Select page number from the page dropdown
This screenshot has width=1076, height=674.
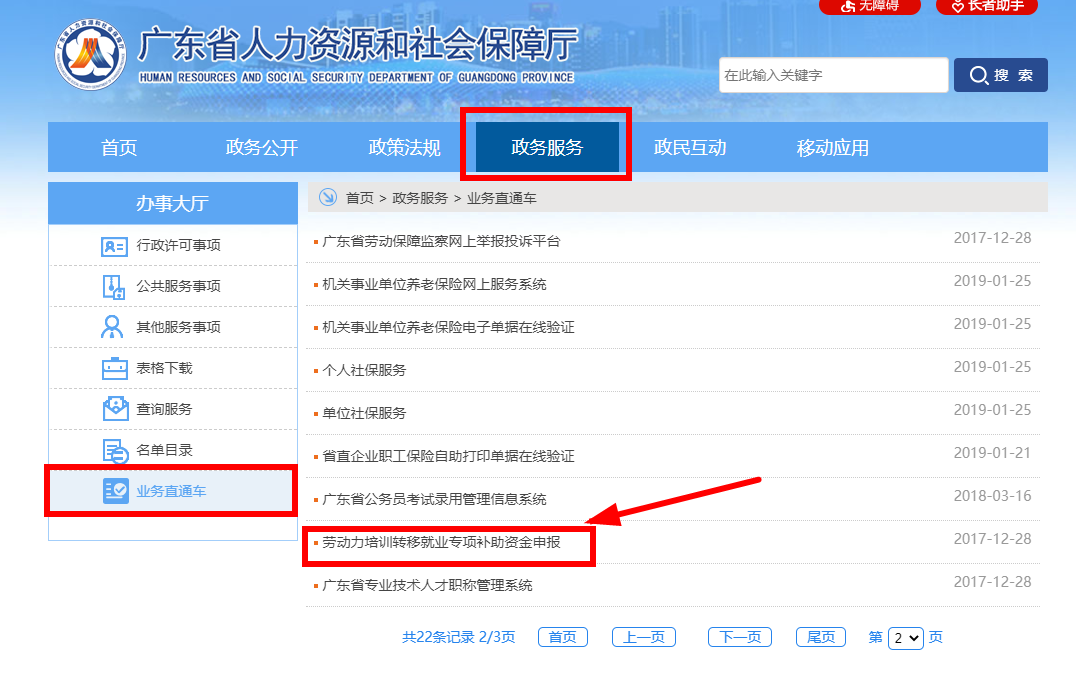[x=904, y=637]
